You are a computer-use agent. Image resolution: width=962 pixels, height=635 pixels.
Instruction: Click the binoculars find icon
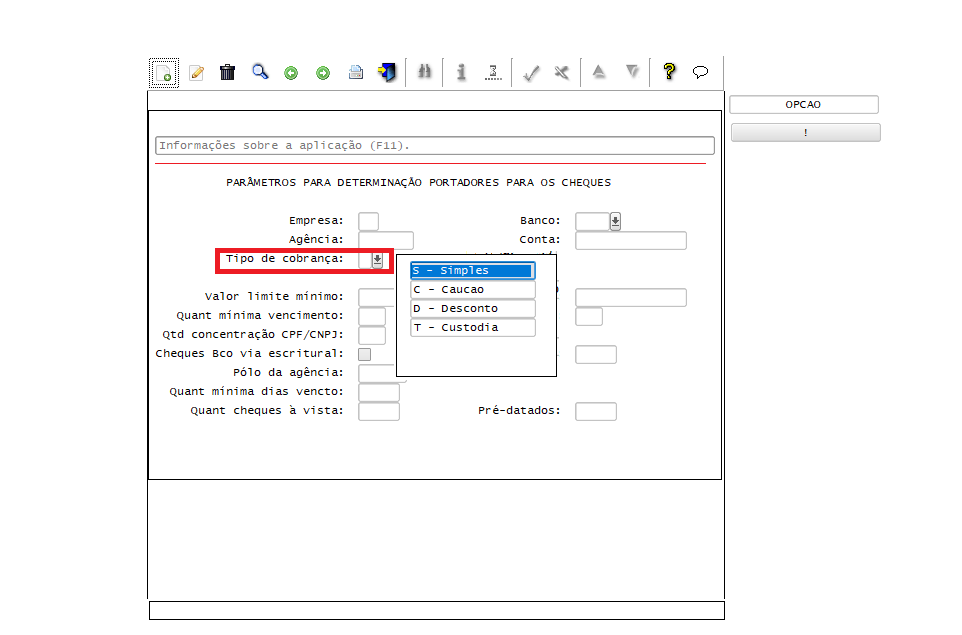(424, 72)
